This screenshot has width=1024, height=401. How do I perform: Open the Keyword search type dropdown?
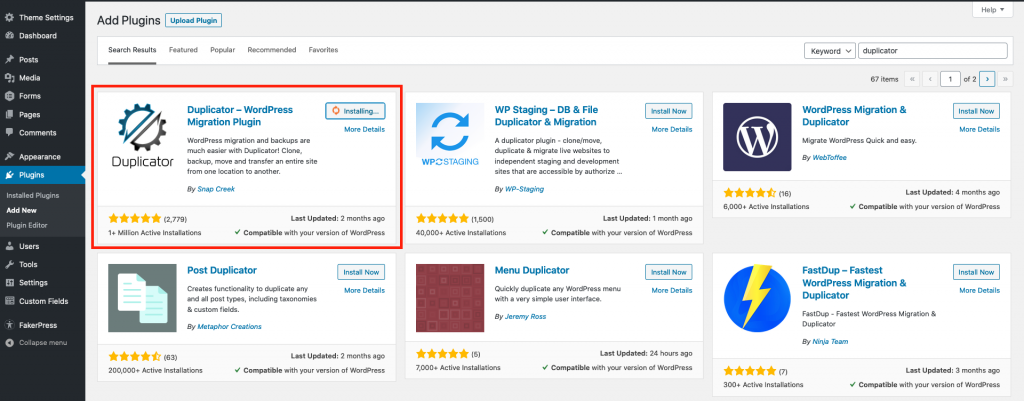point(829,51)
